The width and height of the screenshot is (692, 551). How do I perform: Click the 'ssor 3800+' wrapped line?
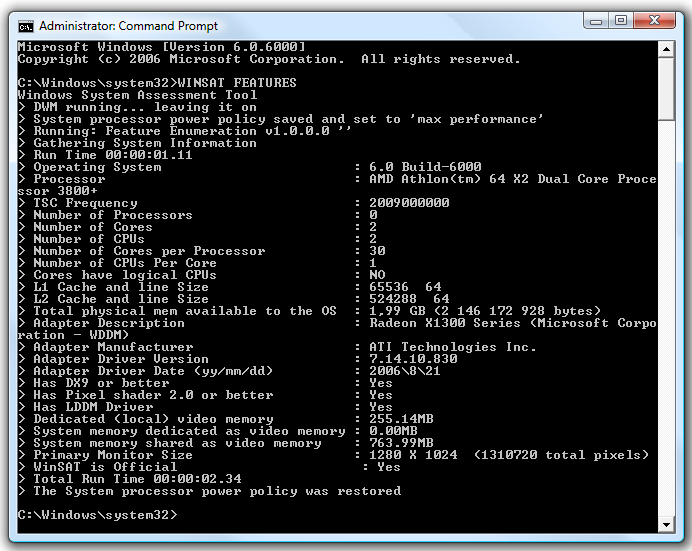(57, 191)
